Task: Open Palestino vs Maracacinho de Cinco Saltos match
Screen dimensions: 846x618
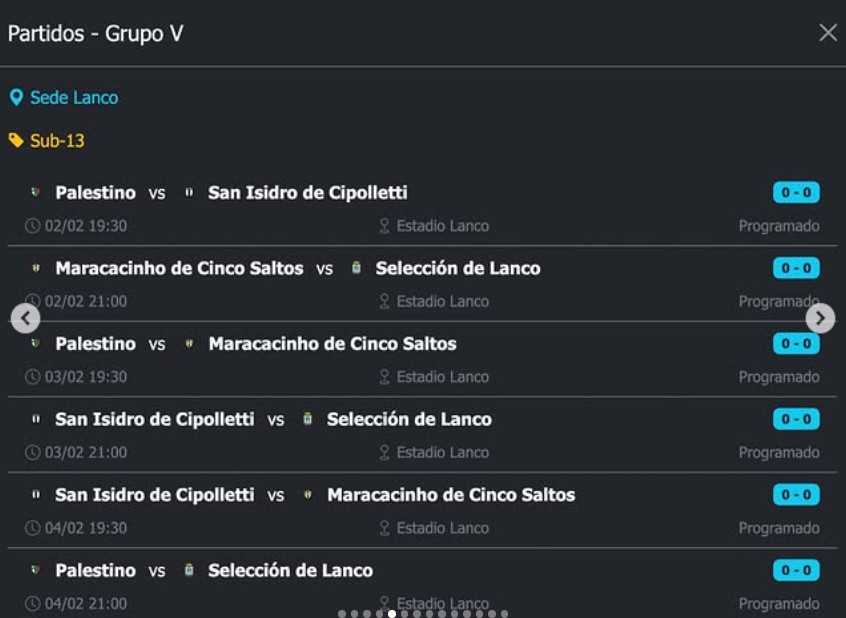Action: click(x=255, y=344)
